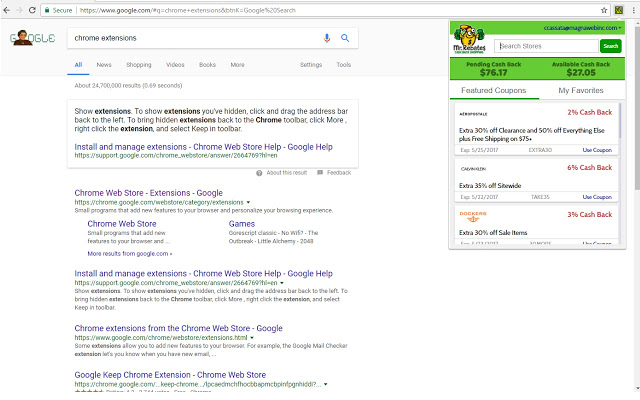Open the Chrome three-dot menu
Screen dimensions: 640x400
(x=633, y=10)
